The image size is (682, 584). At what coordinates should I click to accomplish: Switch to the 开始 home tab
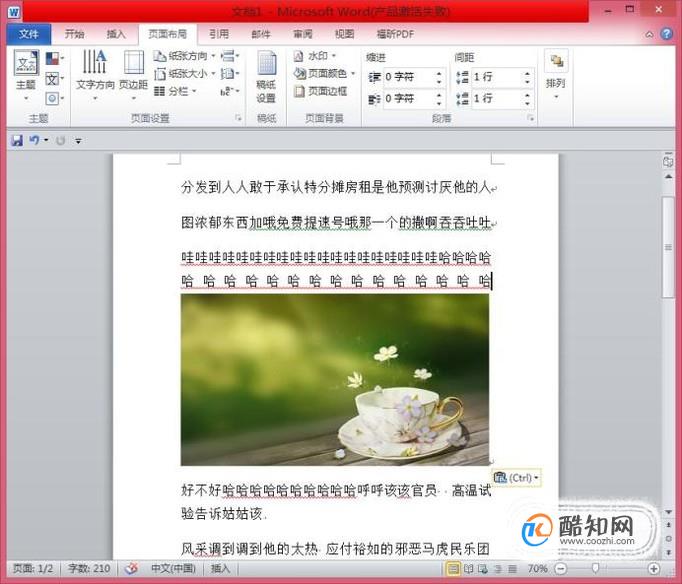74,34
